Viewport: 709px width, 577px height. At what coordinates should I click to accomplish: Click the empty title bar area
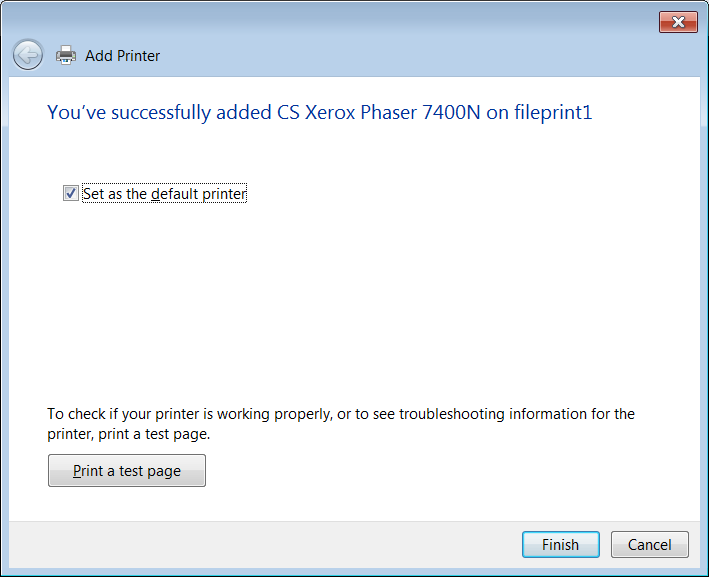330,20
